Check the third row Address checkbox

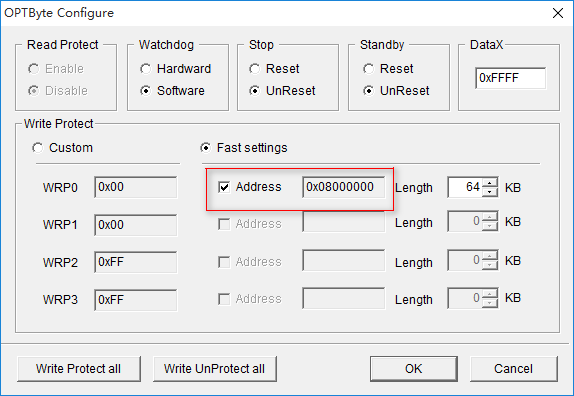click(x=224, y=262)
